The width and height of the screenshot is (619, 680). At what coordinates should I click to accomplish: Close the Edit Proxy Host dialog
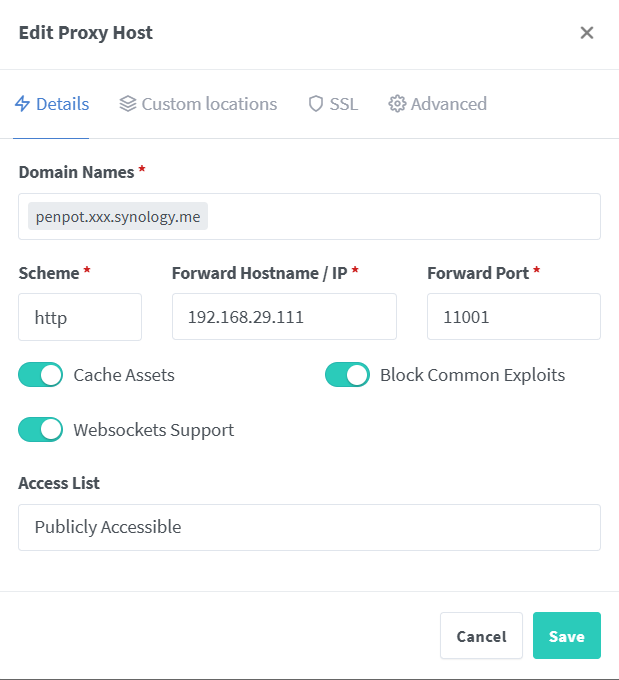click(x=587, y=33)
